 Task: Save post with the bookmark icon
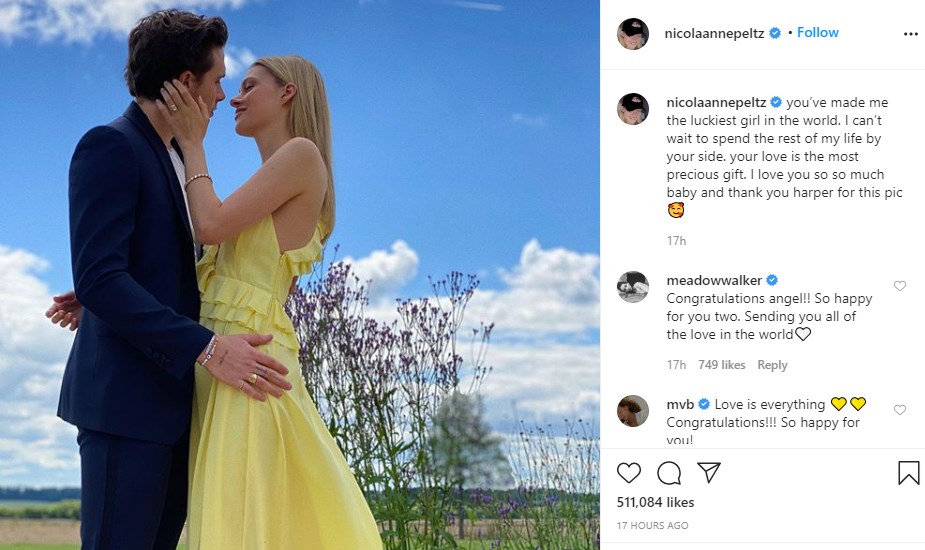(x=908, y=473)
